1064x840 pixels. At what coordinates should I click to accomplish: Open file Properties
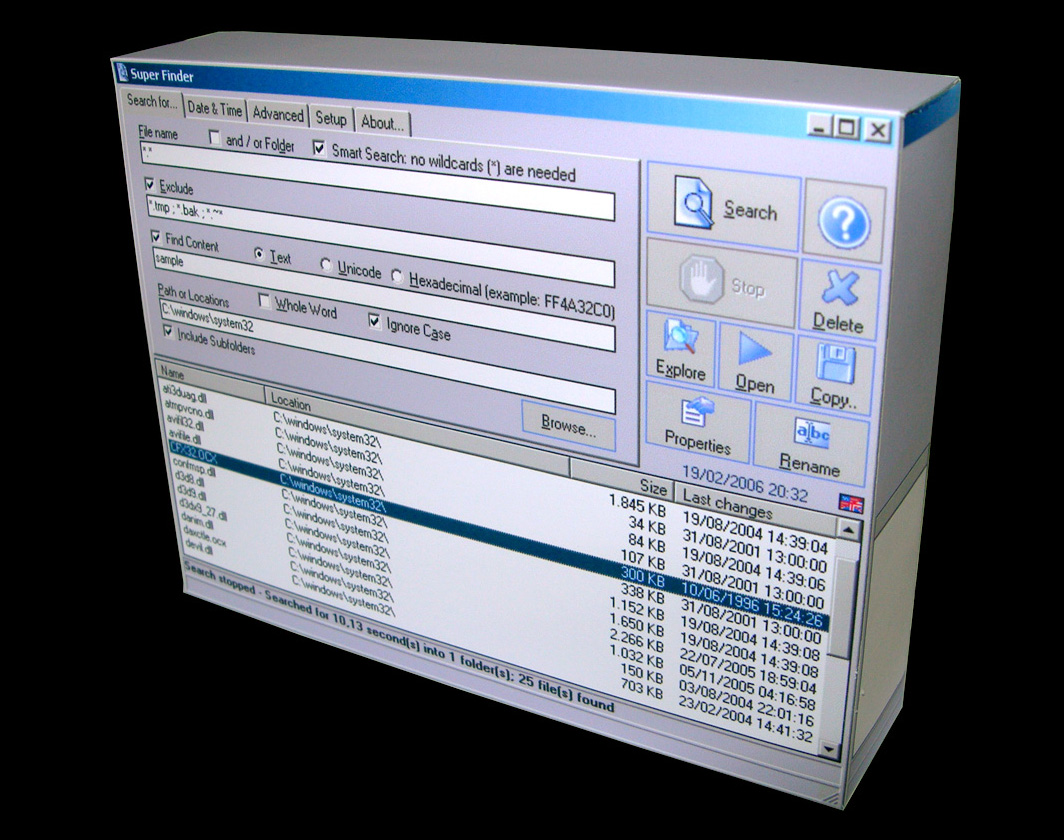point(697,421)
